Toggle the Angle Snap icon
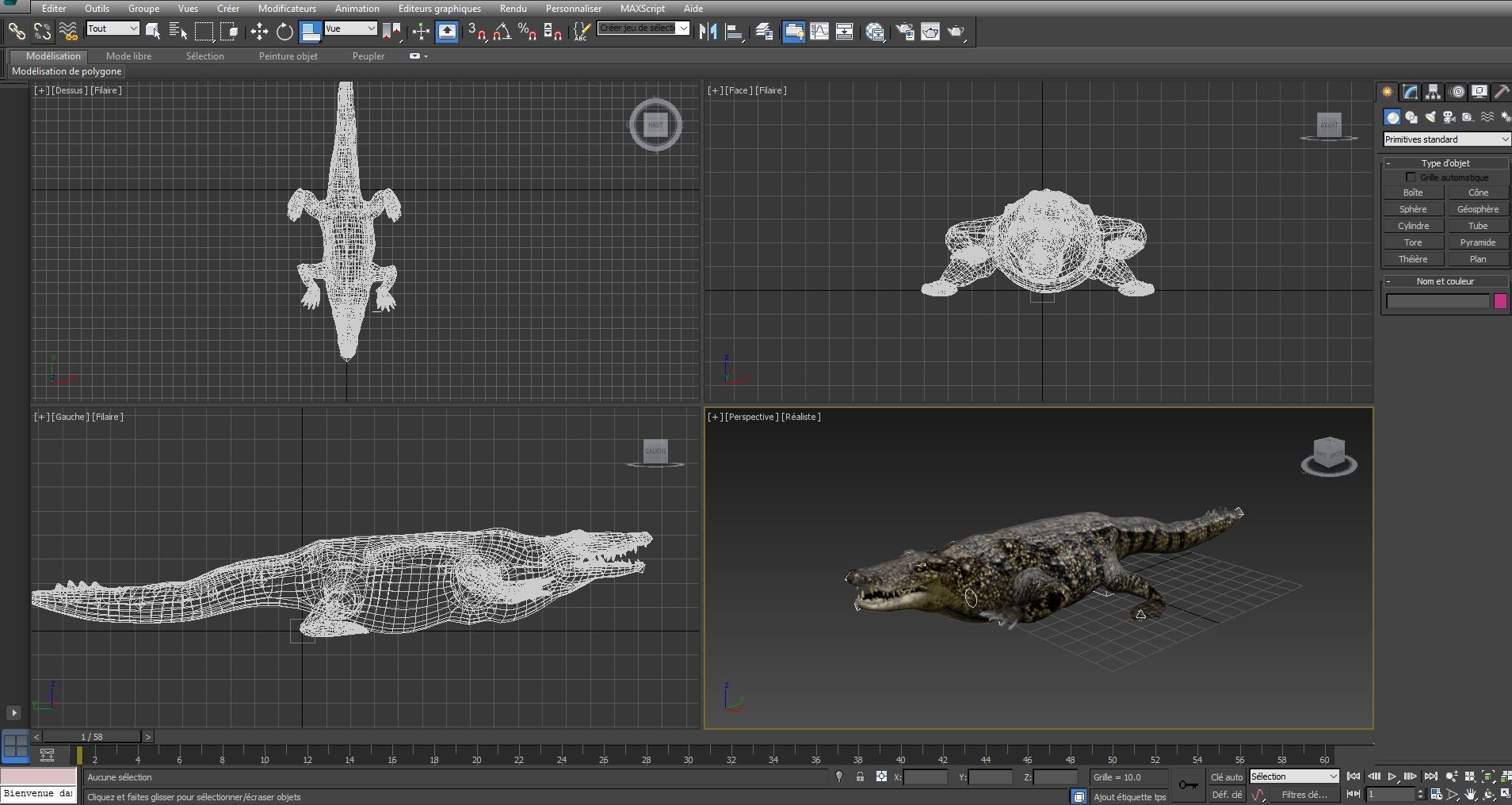Image resolution: width=1512 pixels, height=805 pixels. point(502,32)
